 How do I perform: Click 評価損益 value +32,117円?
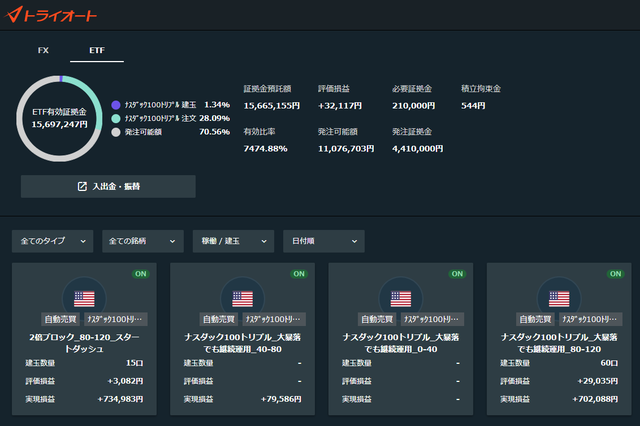tap(340, 106)
